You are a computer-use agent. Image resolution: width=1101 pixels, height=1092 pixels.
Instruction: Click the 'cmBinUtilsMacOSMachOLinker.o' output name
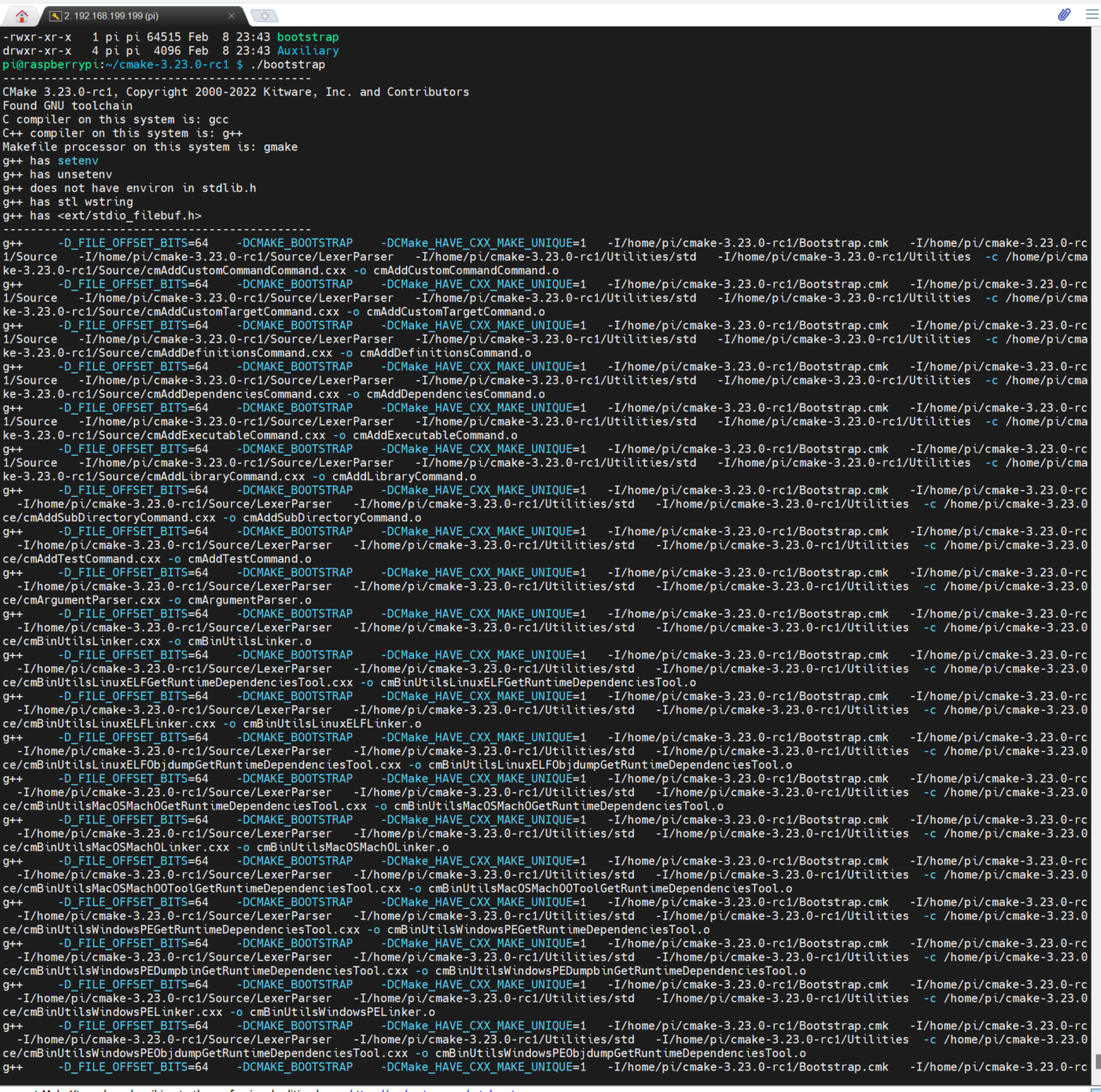[353, 847]
